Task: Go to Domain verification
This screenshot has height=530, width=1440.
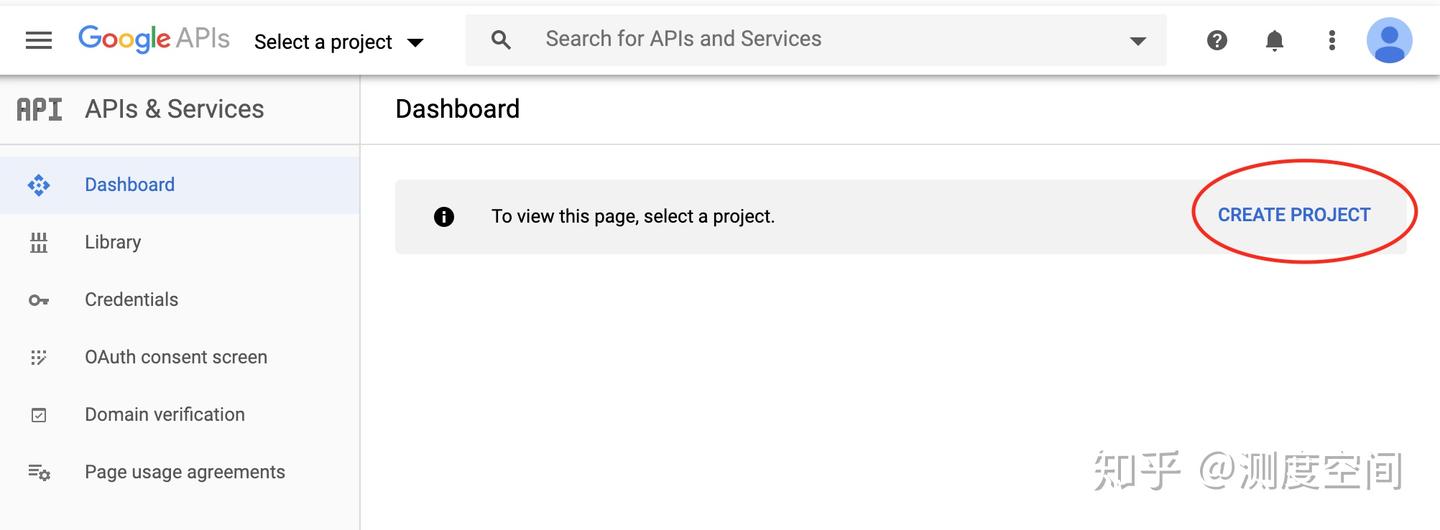Action: click(x=165, y=414)
